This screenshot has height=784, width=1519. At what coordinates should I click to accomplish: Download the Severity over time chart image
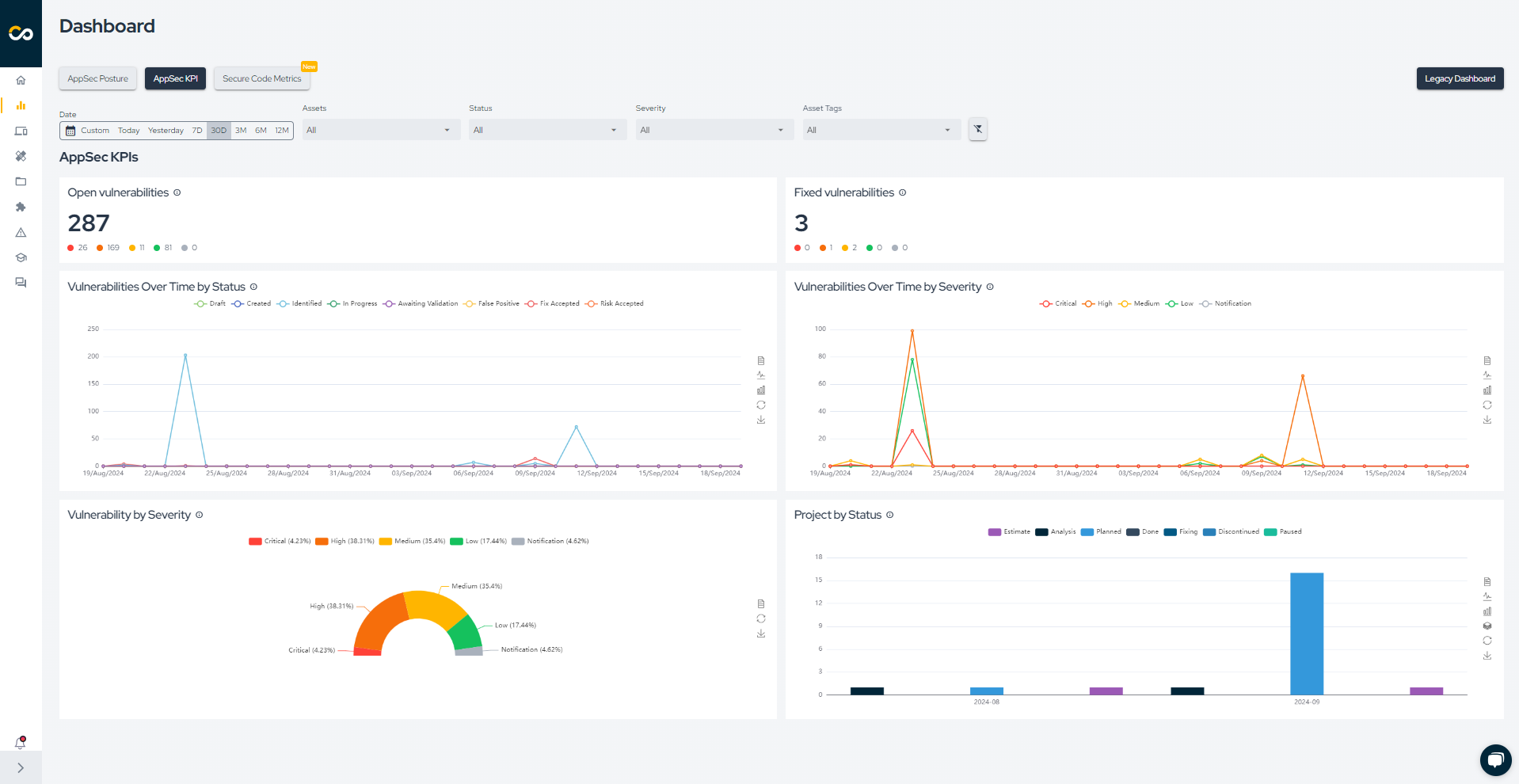click(1487, 420)
